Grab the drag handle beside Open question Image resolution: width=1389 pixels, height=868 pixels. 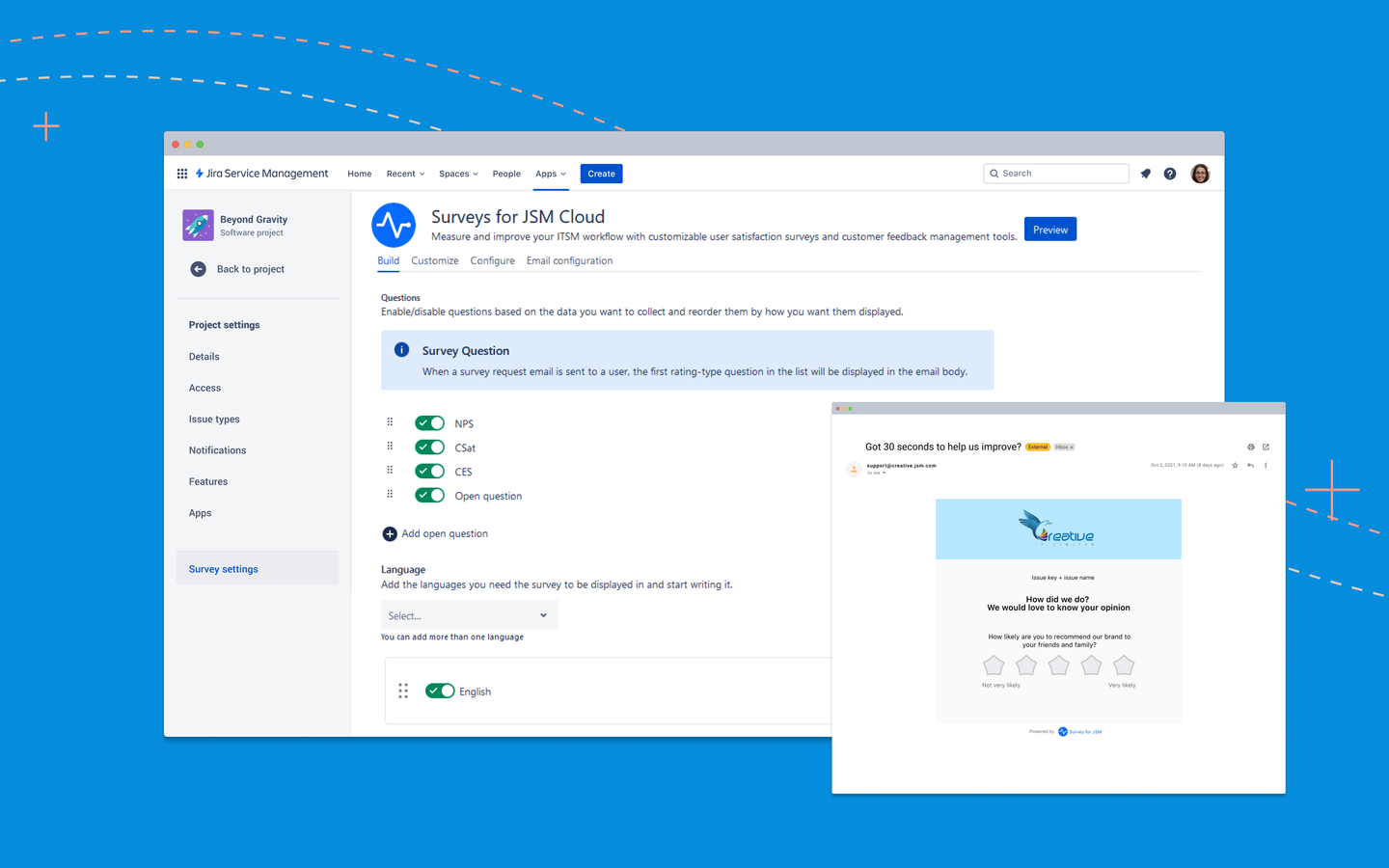[x=390, y=495]
